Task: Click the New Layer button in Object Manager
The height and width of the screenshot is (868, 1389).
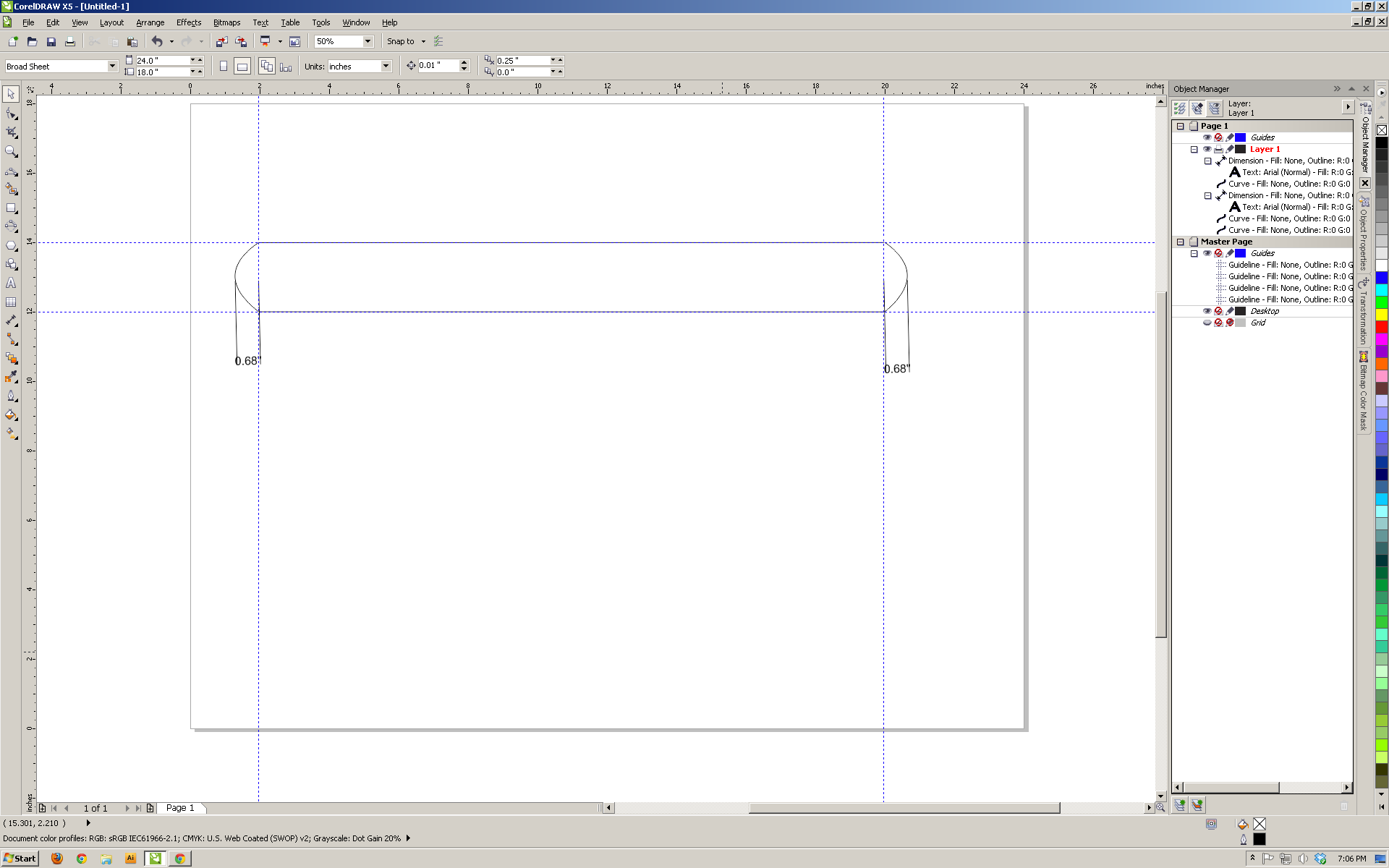Action: pyautogui.click(x=1180, y=805)
